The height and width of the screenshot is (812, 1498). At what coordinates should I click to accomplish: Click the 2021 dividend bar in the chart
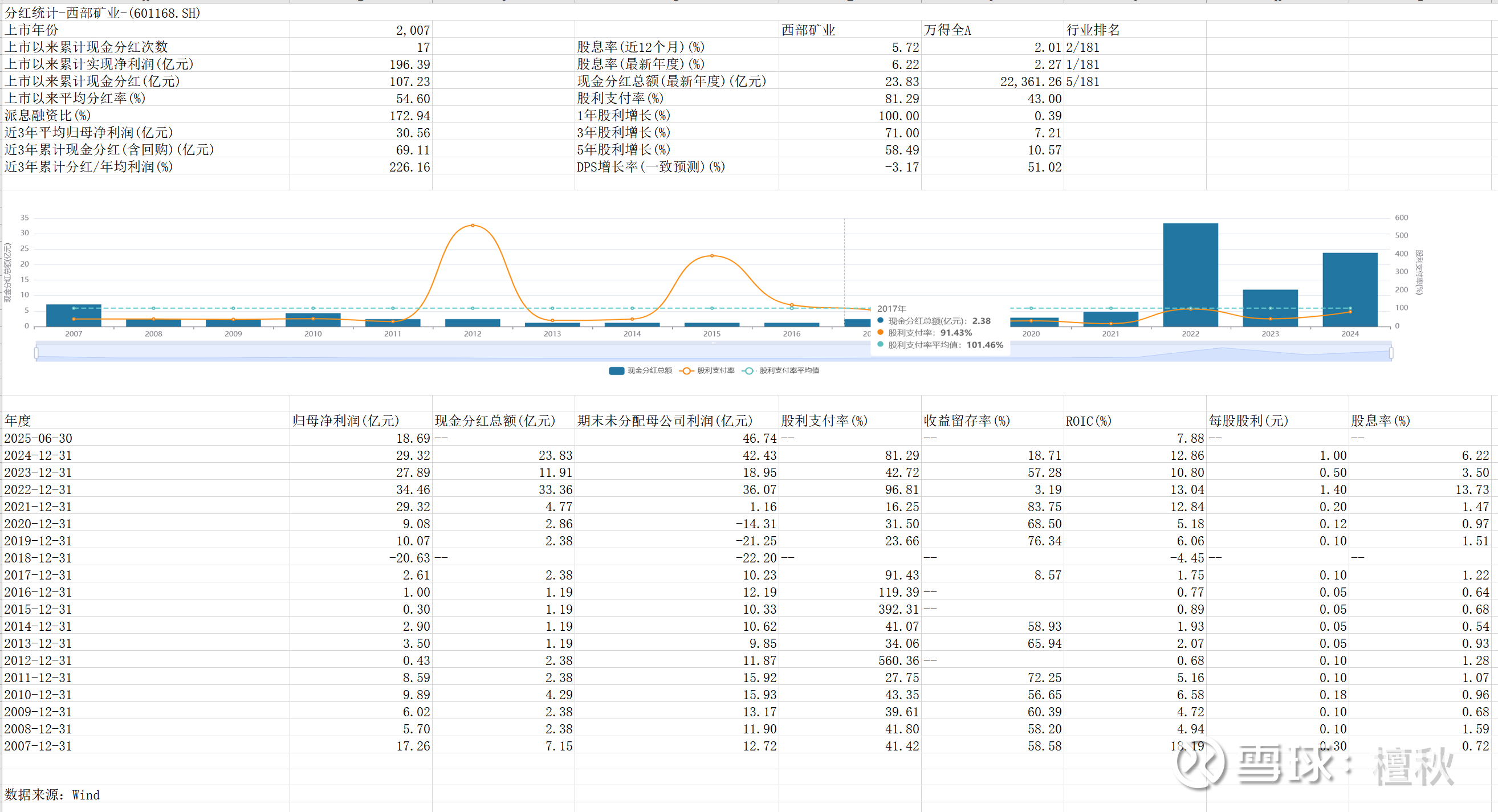click(1111, 319)
